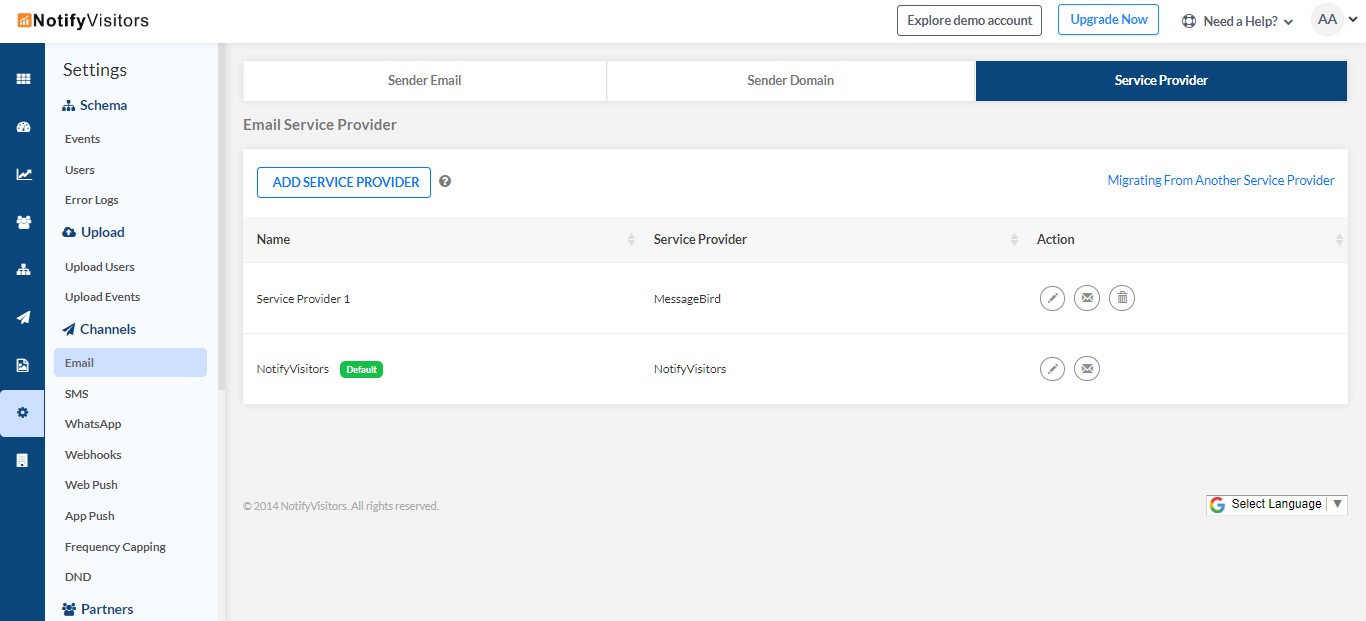Image resolution: width=1366 pixels, height=621 pixels.
Task: Switch to the Sender Email tab
Action: click(x=425, y=81)
